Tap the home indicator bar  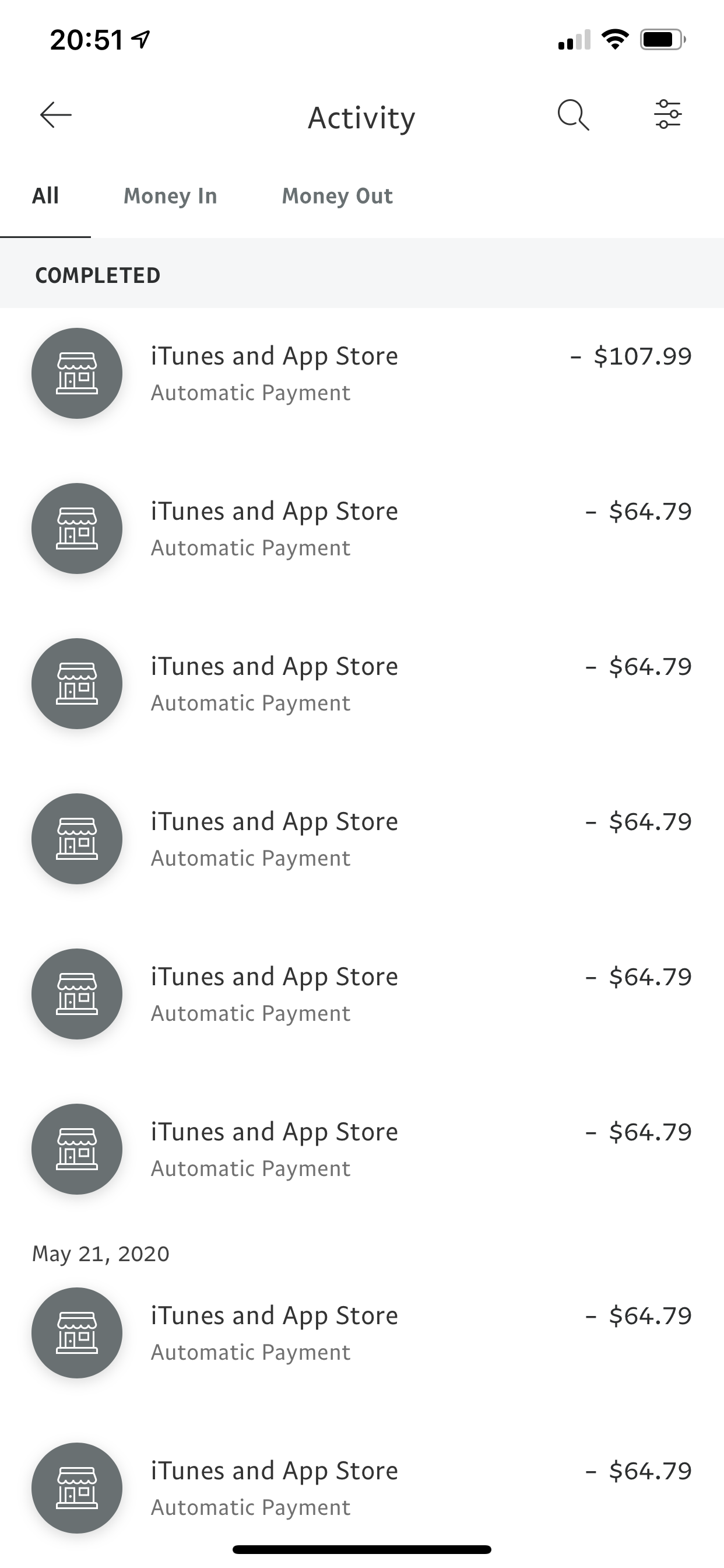pos(362,1549)
